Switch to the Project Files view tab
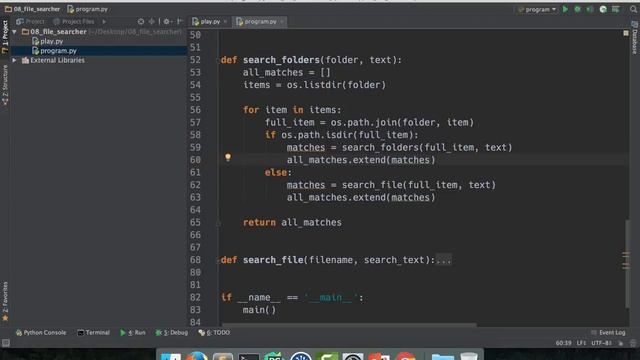Viewport: 640px width, 360px height. click(x=74, y=21)
